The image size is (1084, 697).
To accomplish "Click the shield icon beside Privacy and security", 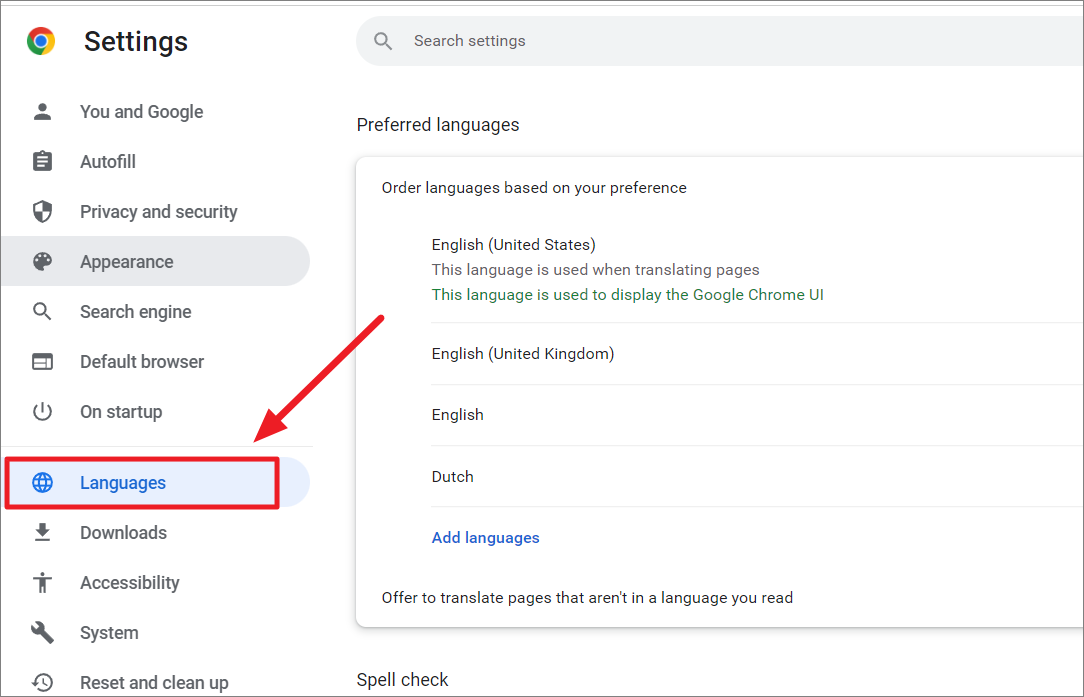I will pyautogui.click(x=42, y=212).
